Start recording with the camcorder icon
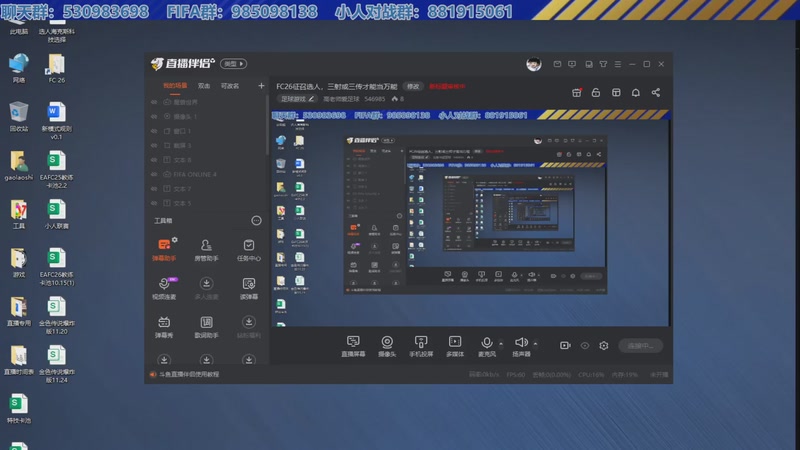 (x=565, y=345)
